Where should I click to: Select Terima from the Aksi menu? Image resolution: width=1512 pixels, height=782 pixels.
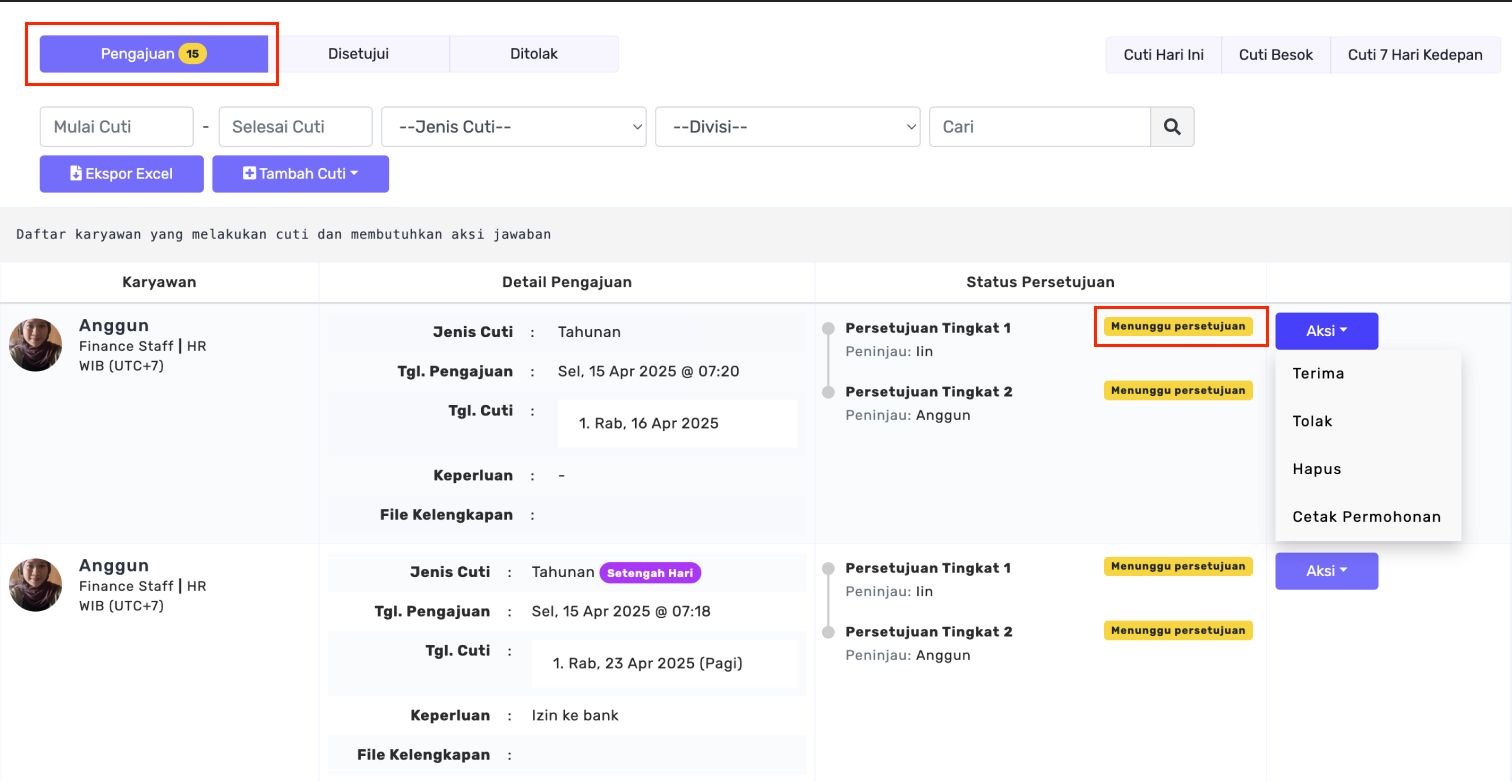[x=1318, y=374]
